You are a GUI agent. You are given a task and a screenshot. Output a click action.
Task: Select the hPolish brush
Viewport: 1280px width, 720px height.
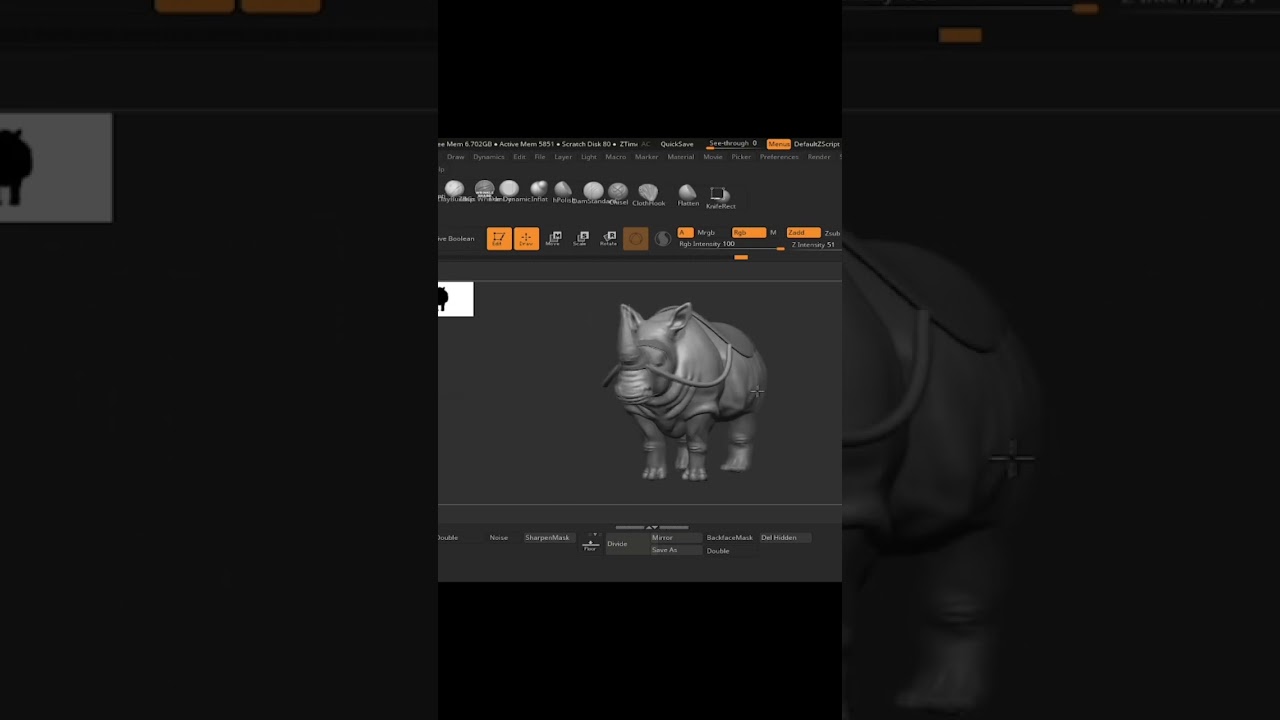(563, 191)
